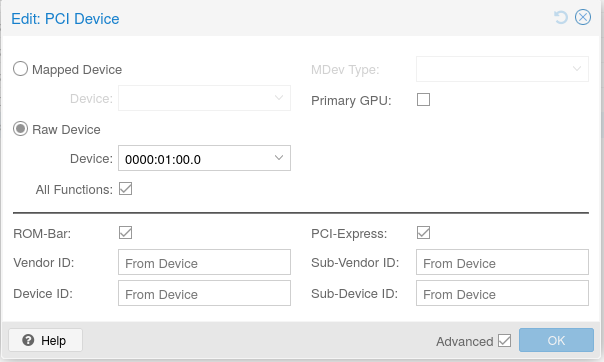Select the Raw Device radio button

point(20,129)
